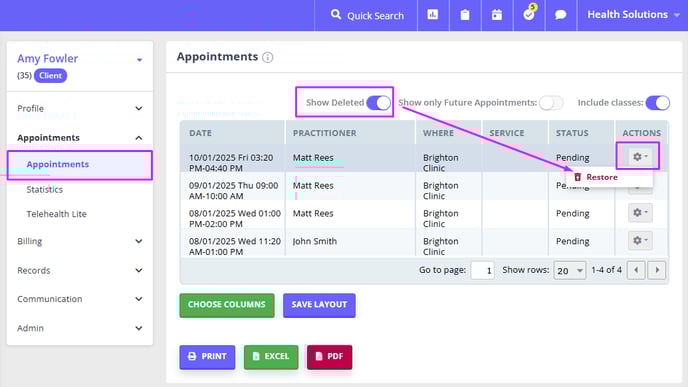The height and width of the screenshot is (387, 688).
Task: Go to next page of results
Action: coord(657,270)
